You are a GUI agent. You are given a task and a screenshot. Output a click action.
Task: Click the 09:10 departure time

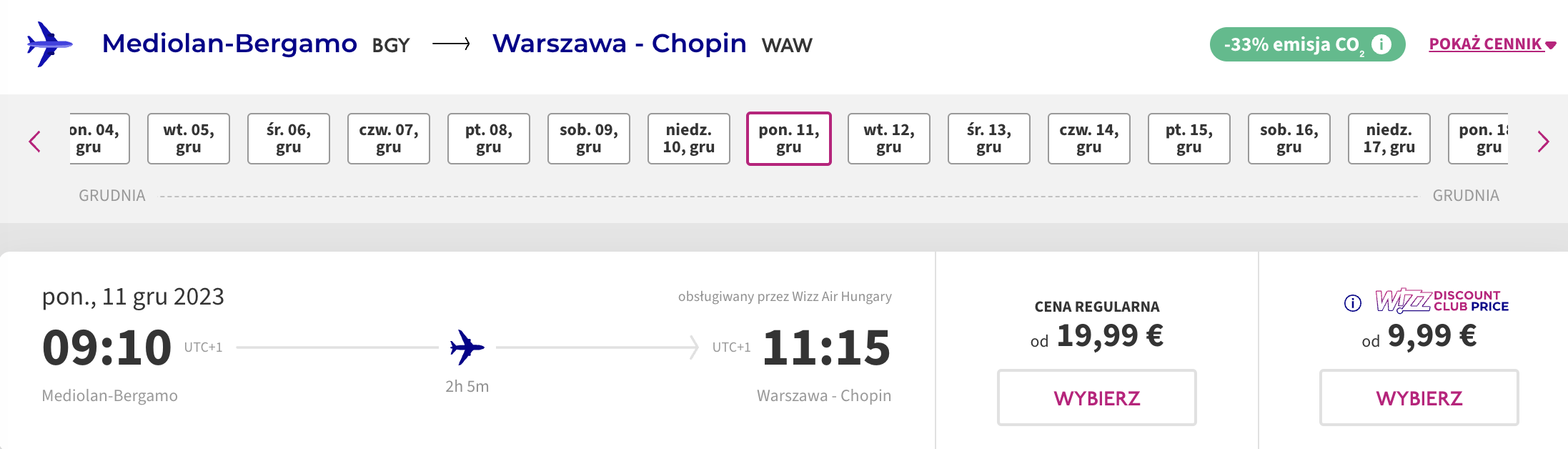[x=106, y=347]
